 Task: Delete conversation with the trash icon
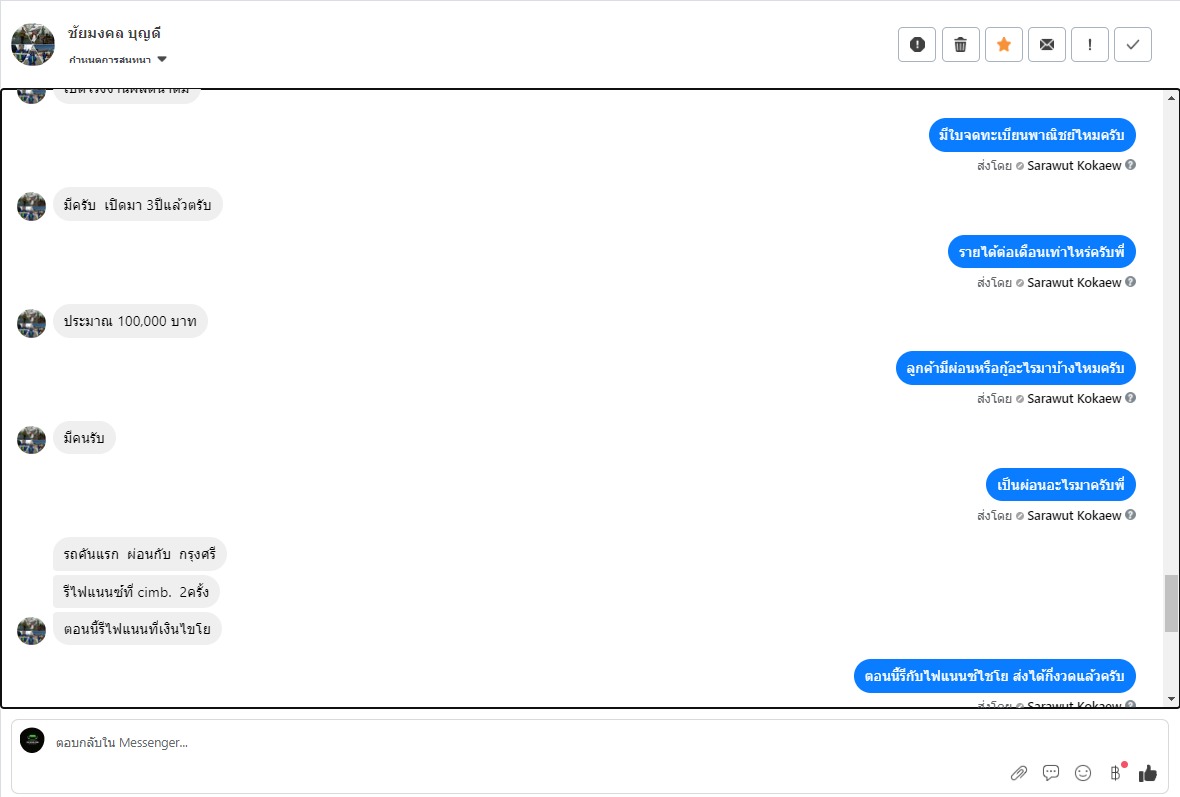click(960, 44)
